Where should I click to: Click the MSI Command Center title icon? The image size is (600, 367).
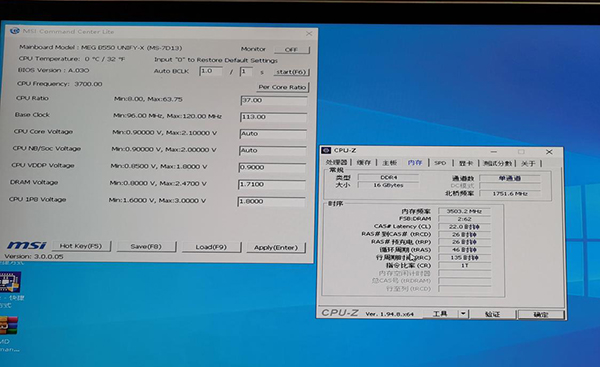15,31
